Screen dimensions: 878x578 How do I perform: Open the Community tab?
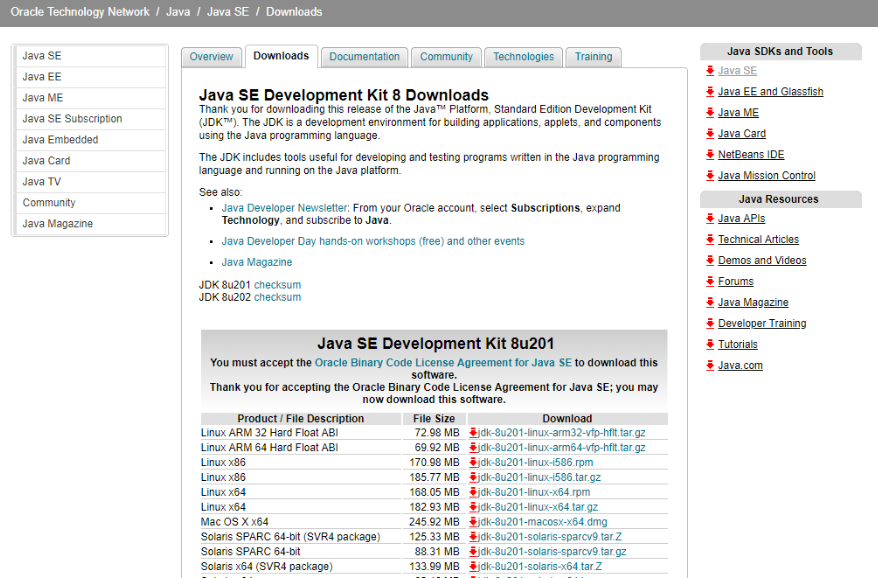point(446,57)
